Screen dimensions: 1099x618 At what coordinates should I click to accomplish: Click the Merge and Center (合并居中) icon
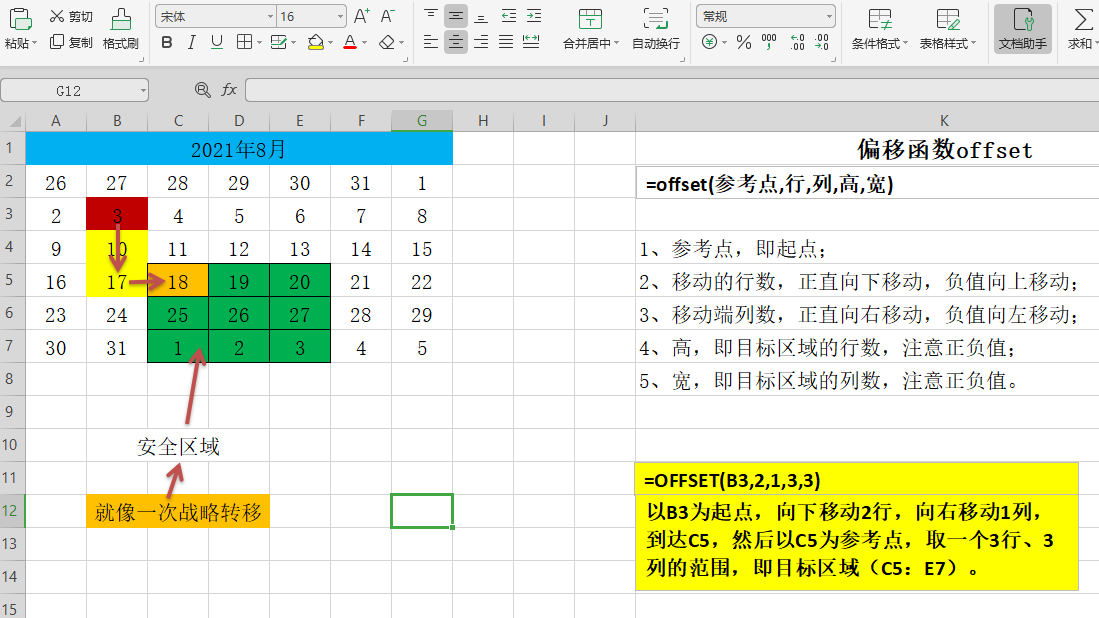pos(589,19)
